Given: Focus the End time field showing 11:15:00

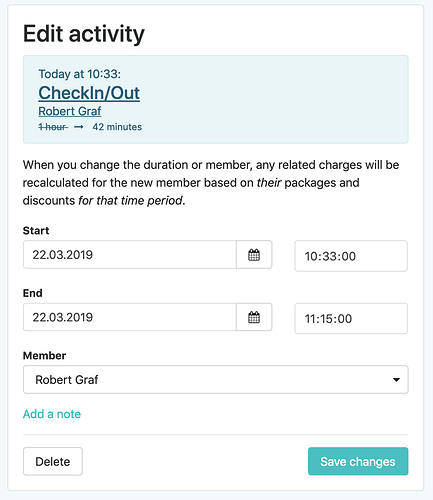Looking at the screenshot, I should click(x=351, y=318).
